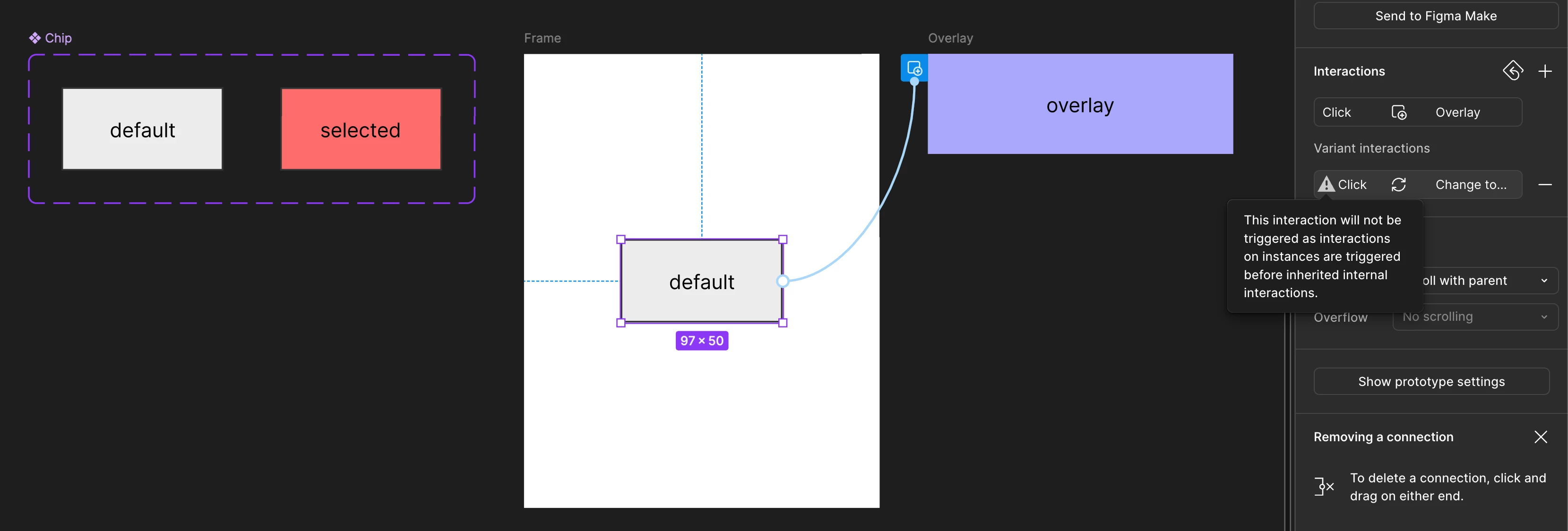Click the prototype connection node on default instance
The image size is (1568, 531).
coord(783,281)
